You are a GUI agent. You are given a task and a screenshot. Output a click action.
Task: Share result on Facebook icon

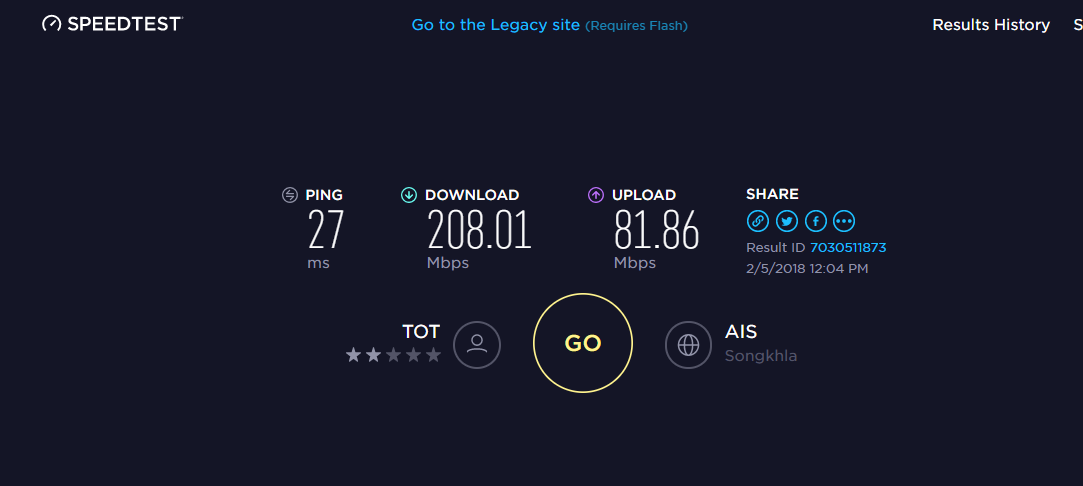click(x=816, y=221)
